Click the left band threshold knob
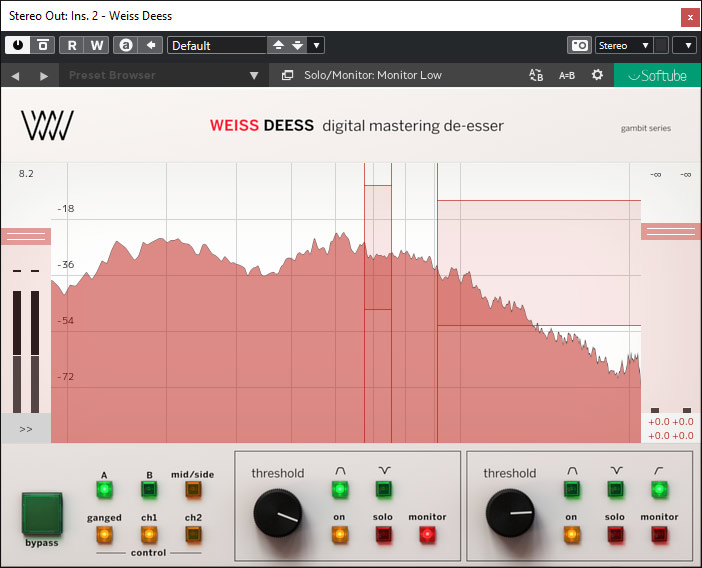702x568 pixels. pos(278,515)
